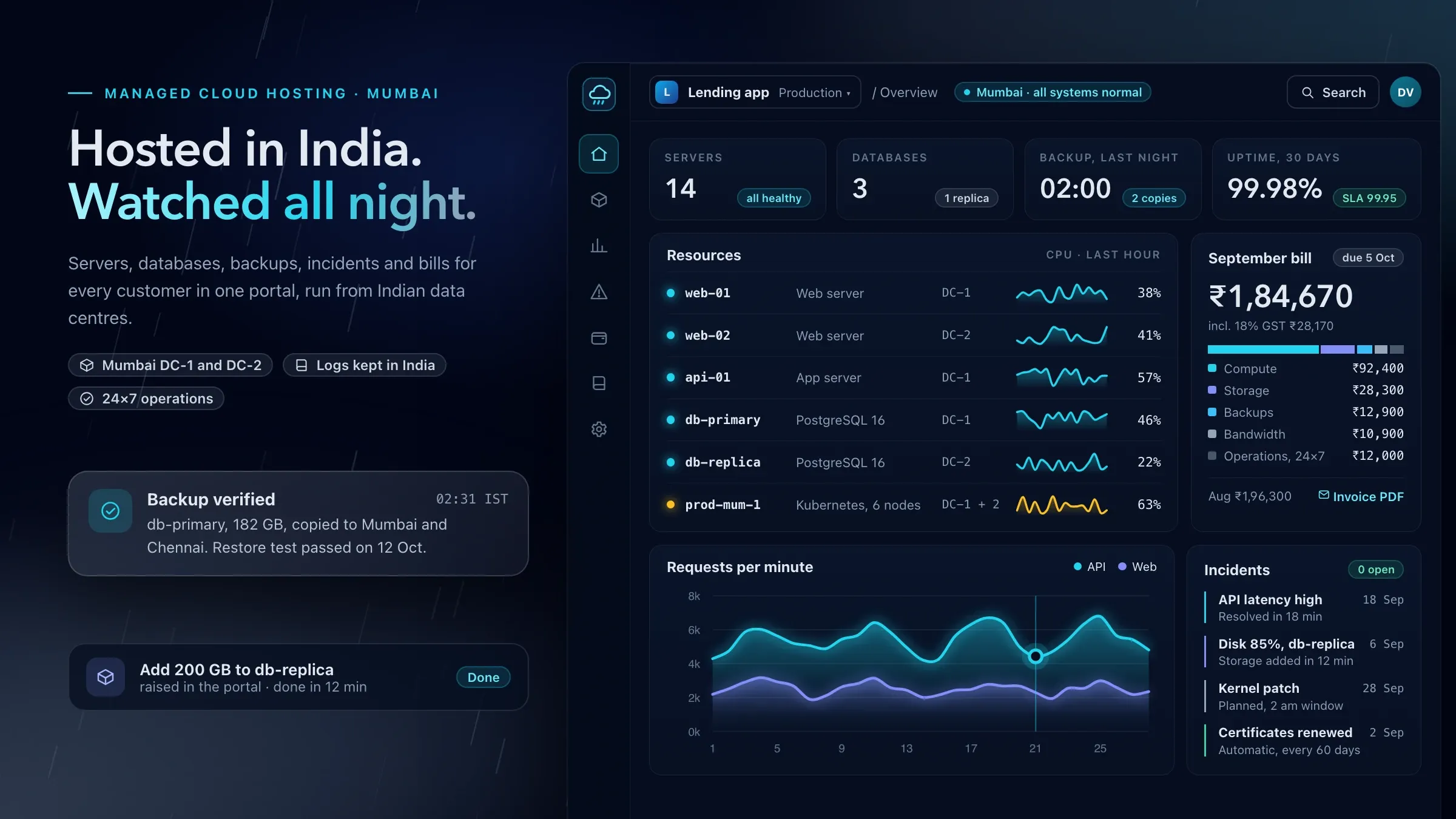
Task: Open the cloud logo icon in sidebar
Action: [x=599, y=94]
